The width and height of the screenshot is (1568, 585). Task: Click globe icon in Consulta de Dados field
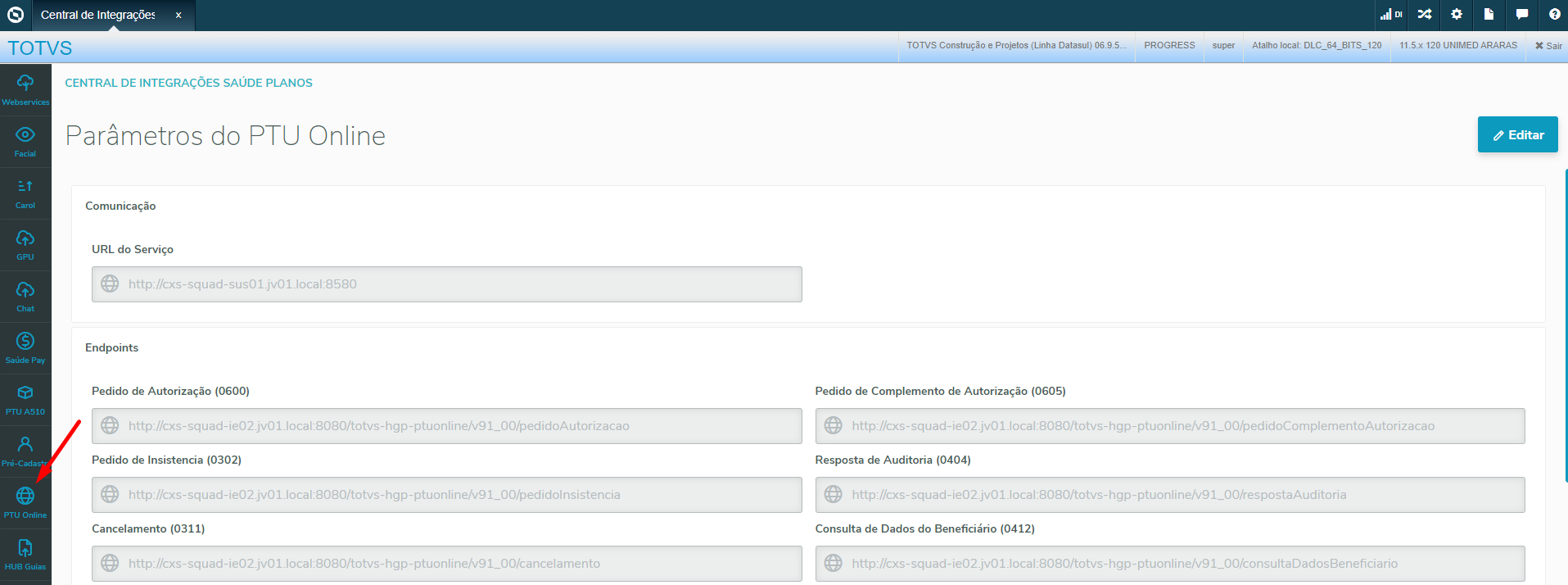[833, 563]
